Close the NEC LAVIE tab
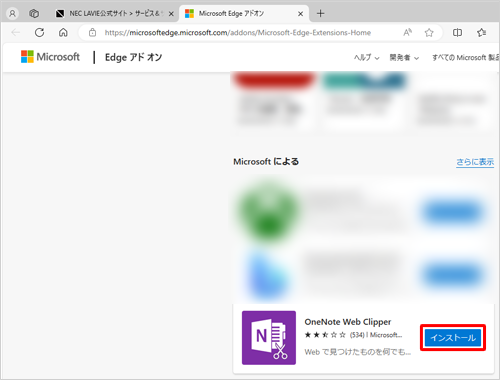The width and height of the screenshot is (500, 380). (x=171, y=14)
